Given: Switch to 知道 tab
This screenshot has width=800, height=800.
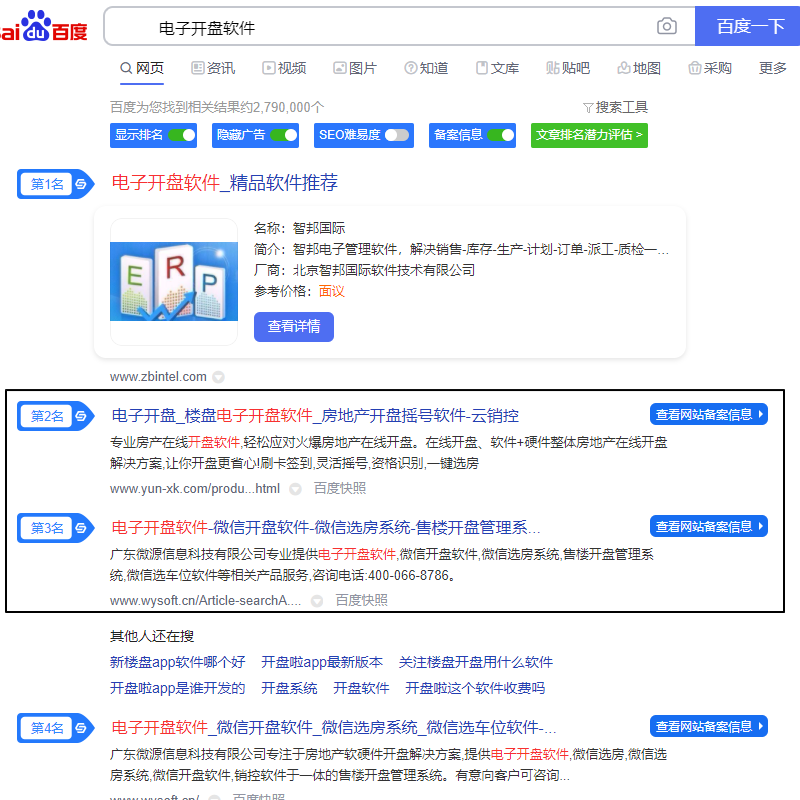Looking at the screenshot, I should 426,68.
